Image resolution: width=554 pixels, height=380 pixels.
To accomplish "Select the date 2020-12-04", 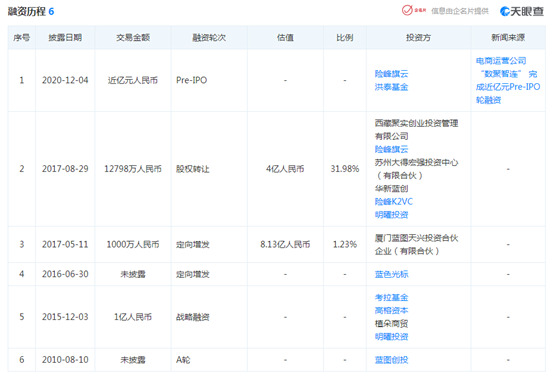I will point(65,81).
